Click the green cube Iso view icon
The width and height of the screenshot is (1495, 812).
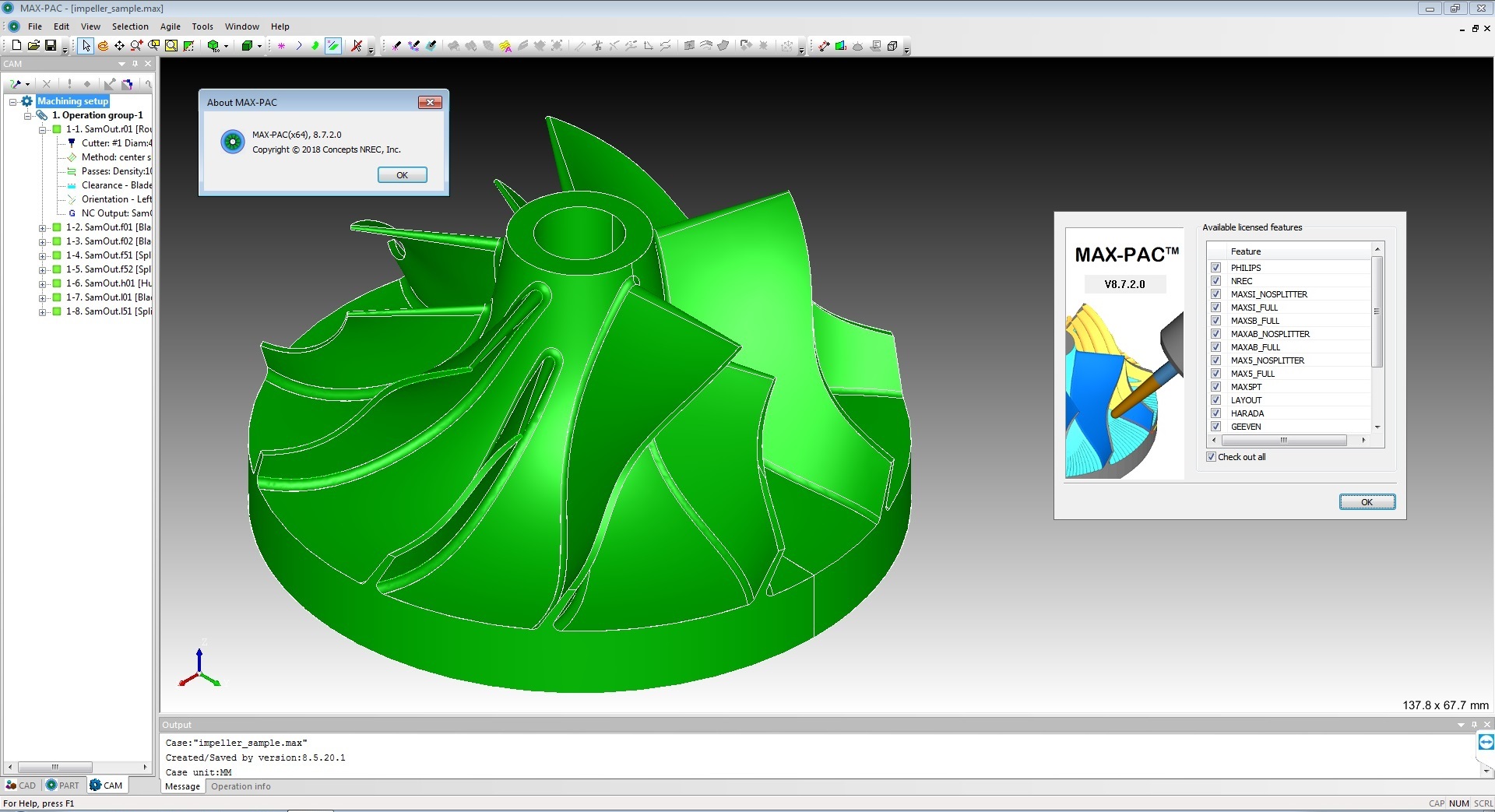click(213, 46)
